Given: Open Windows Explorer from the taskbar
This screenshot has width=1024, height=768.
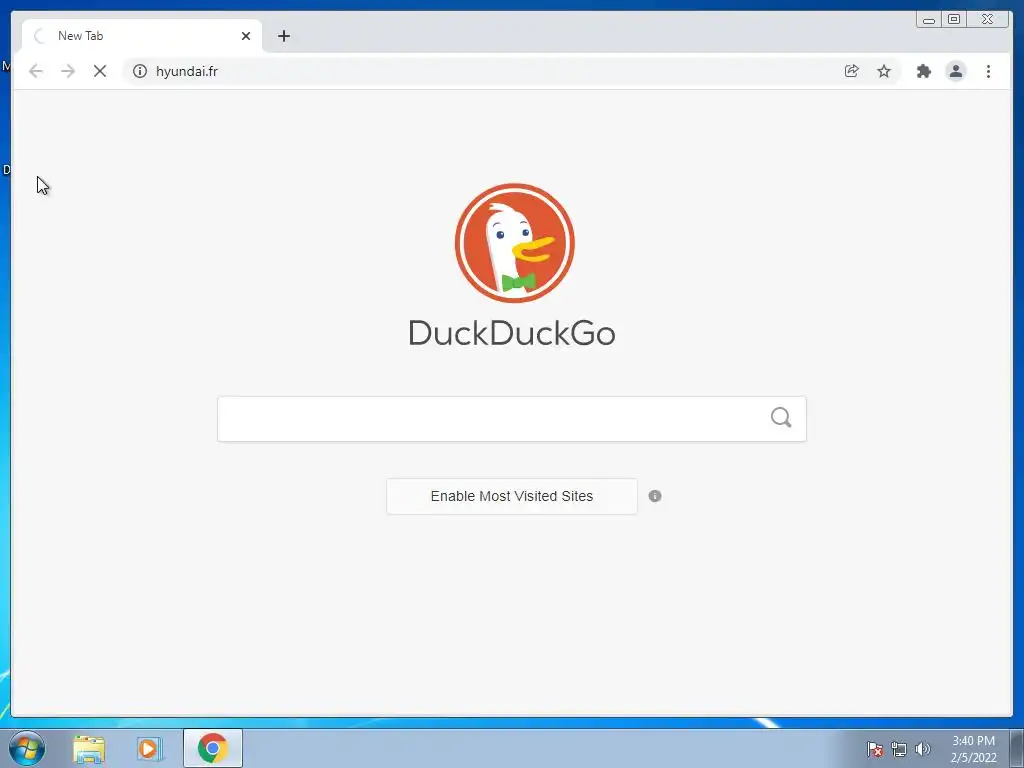Looking at the screenshot, I should point(89,749).
